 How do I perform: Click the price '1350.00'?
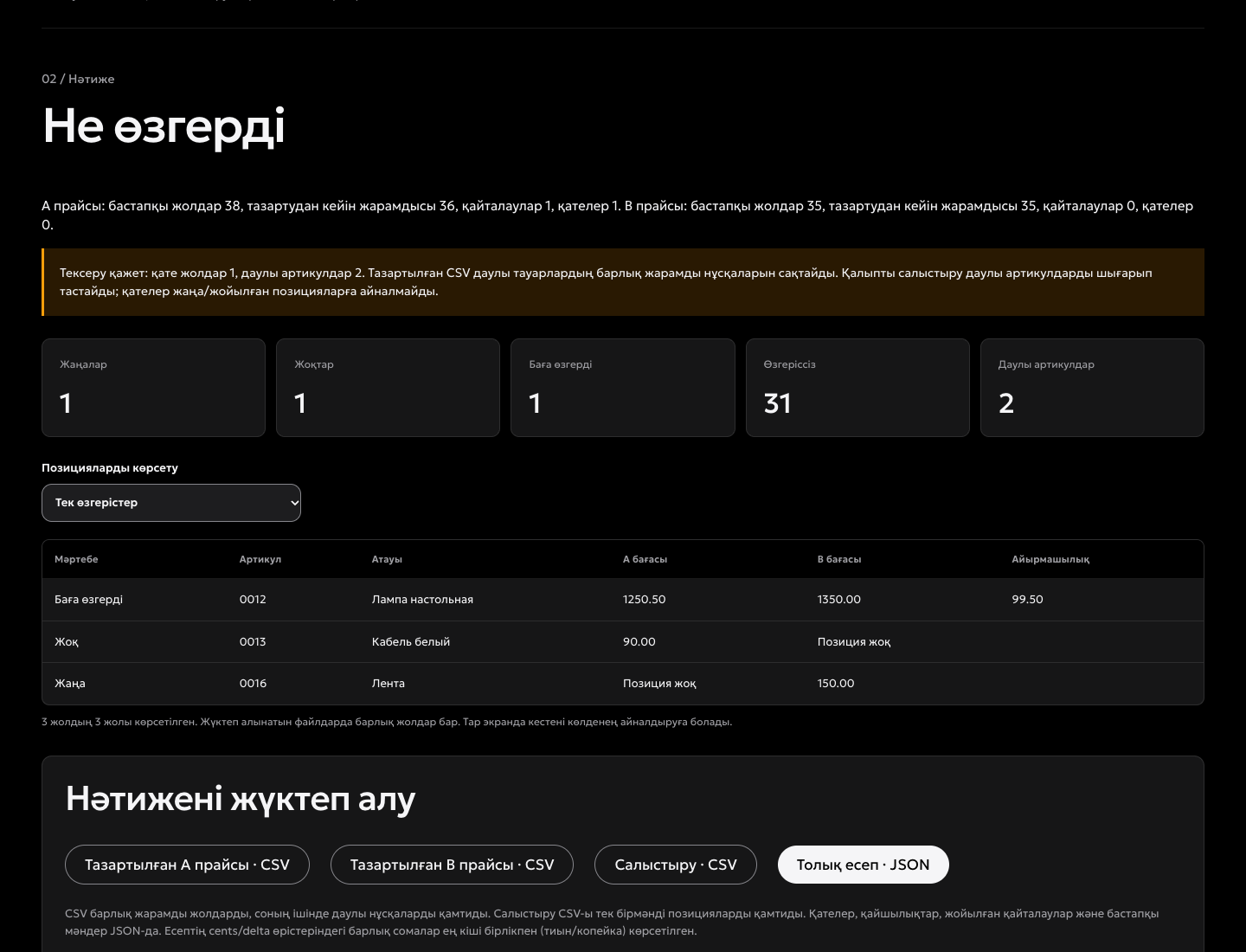(839, 600)
